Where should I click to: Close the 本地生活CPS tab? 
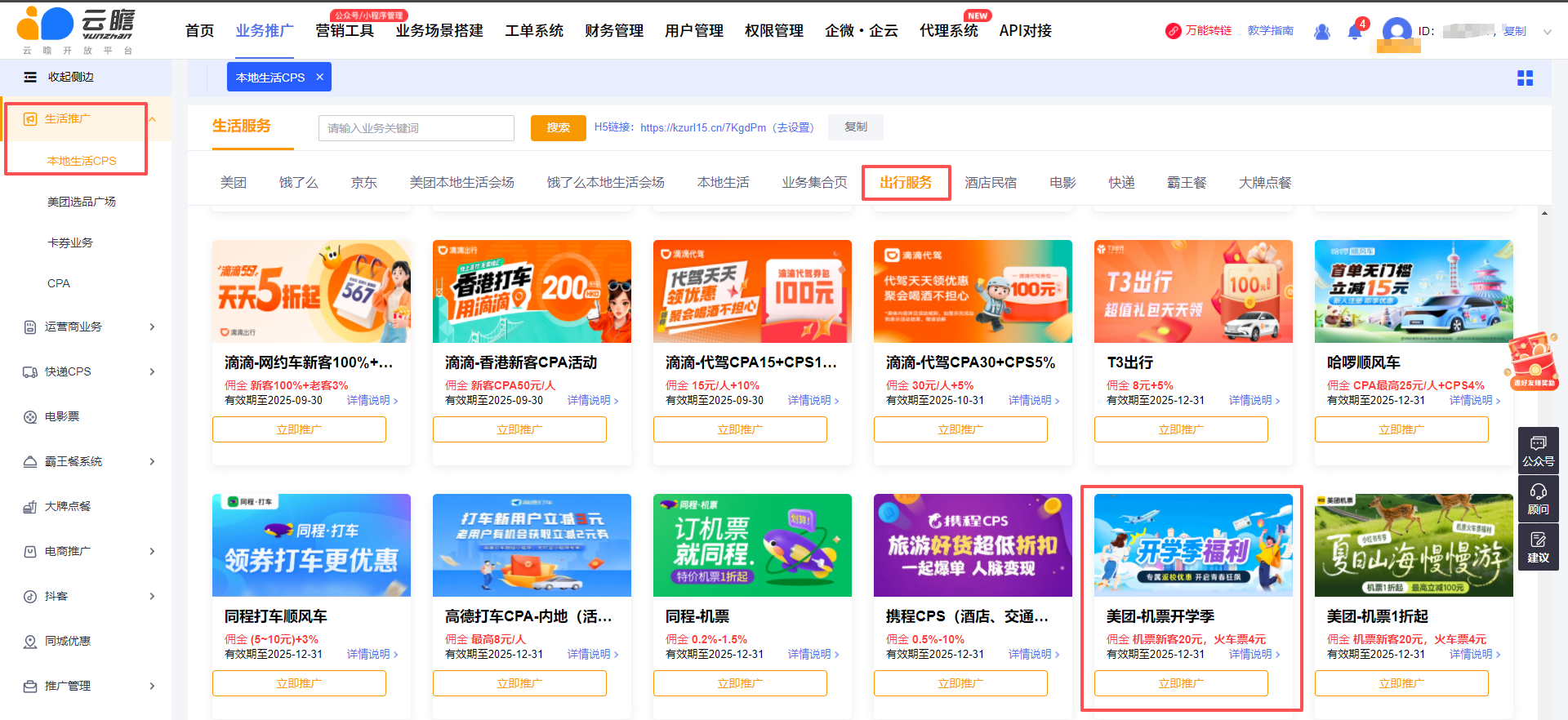(320, 77)
